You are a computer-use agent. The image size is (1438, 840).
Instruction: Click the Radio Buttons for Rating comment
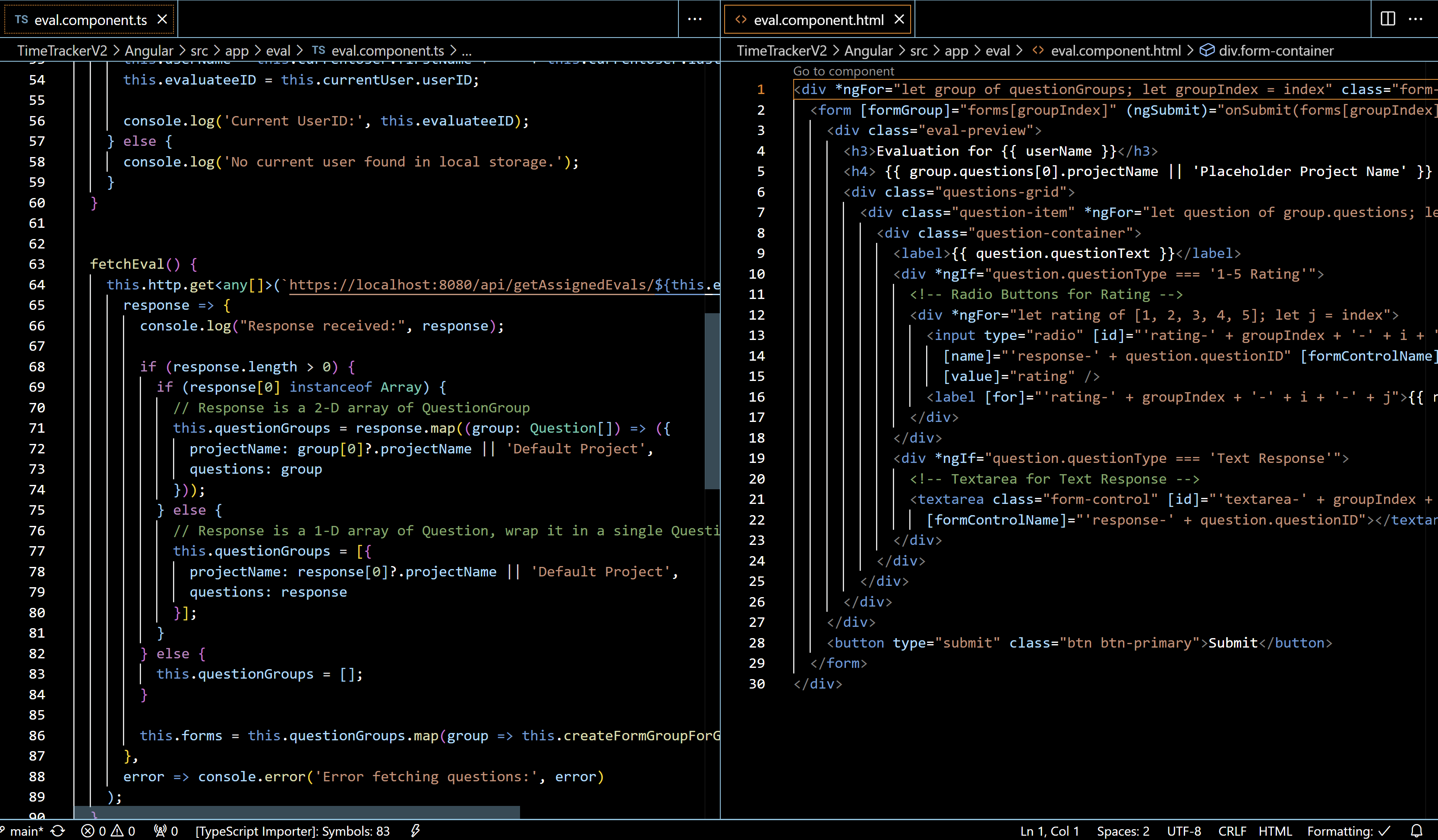[x=1046, y=294]
